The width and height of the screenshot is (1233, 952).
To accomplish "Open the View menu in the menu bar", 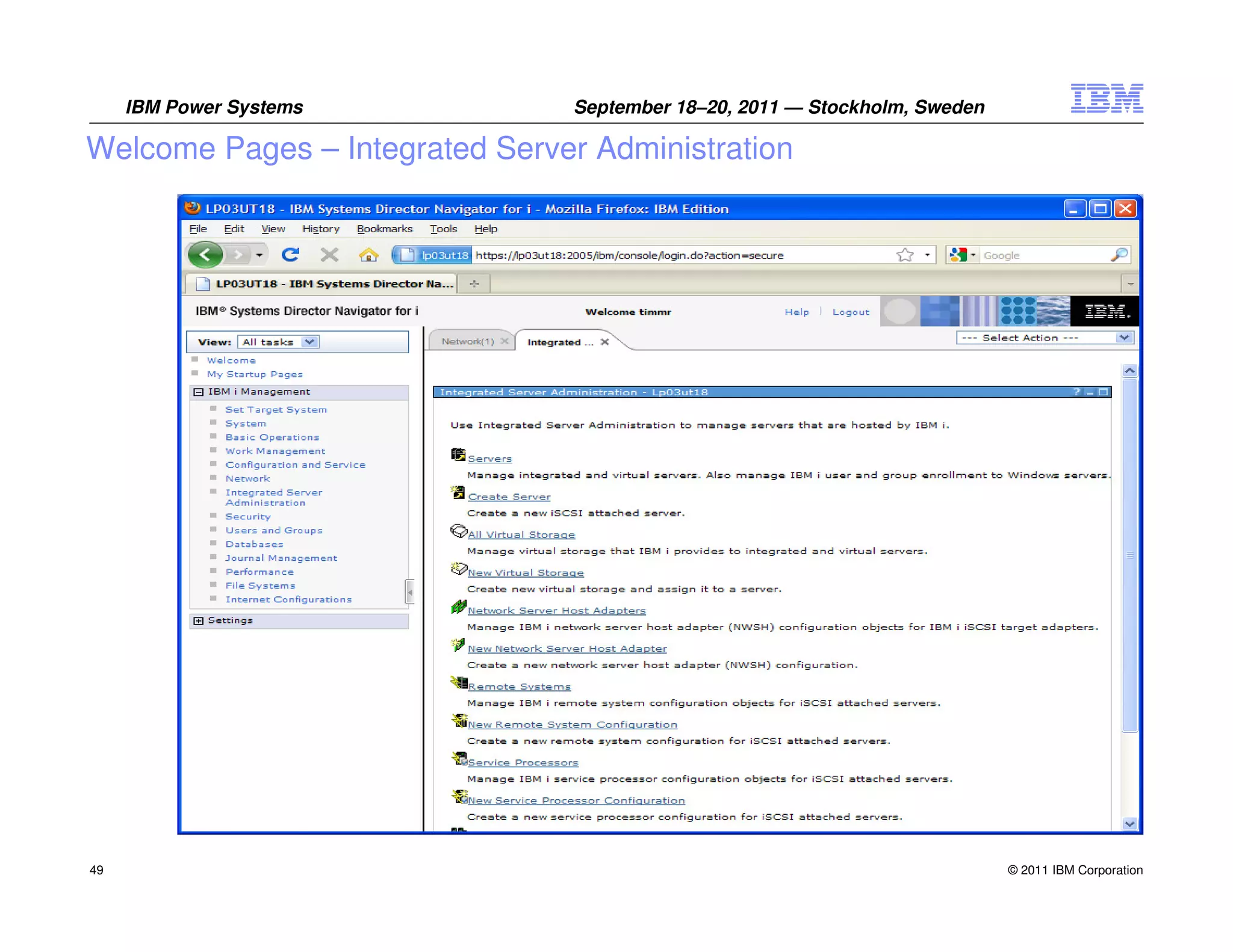I will [273, 229].
